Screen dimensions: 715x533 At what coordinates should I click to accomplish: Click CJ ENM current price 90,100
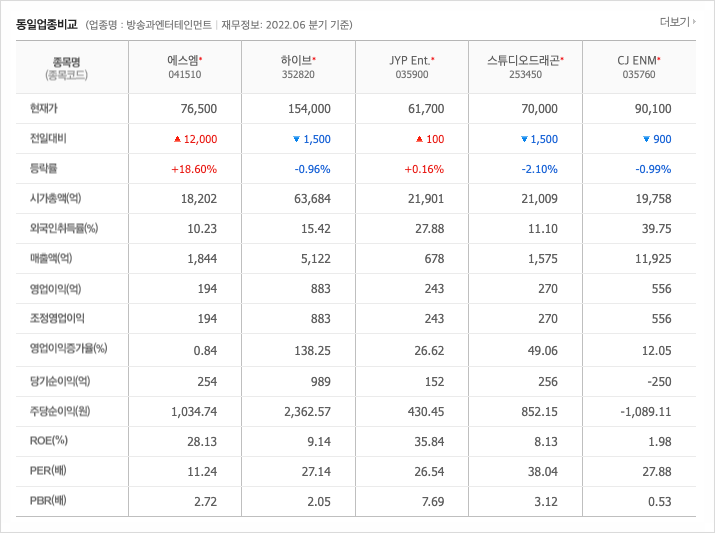[653, 109]
